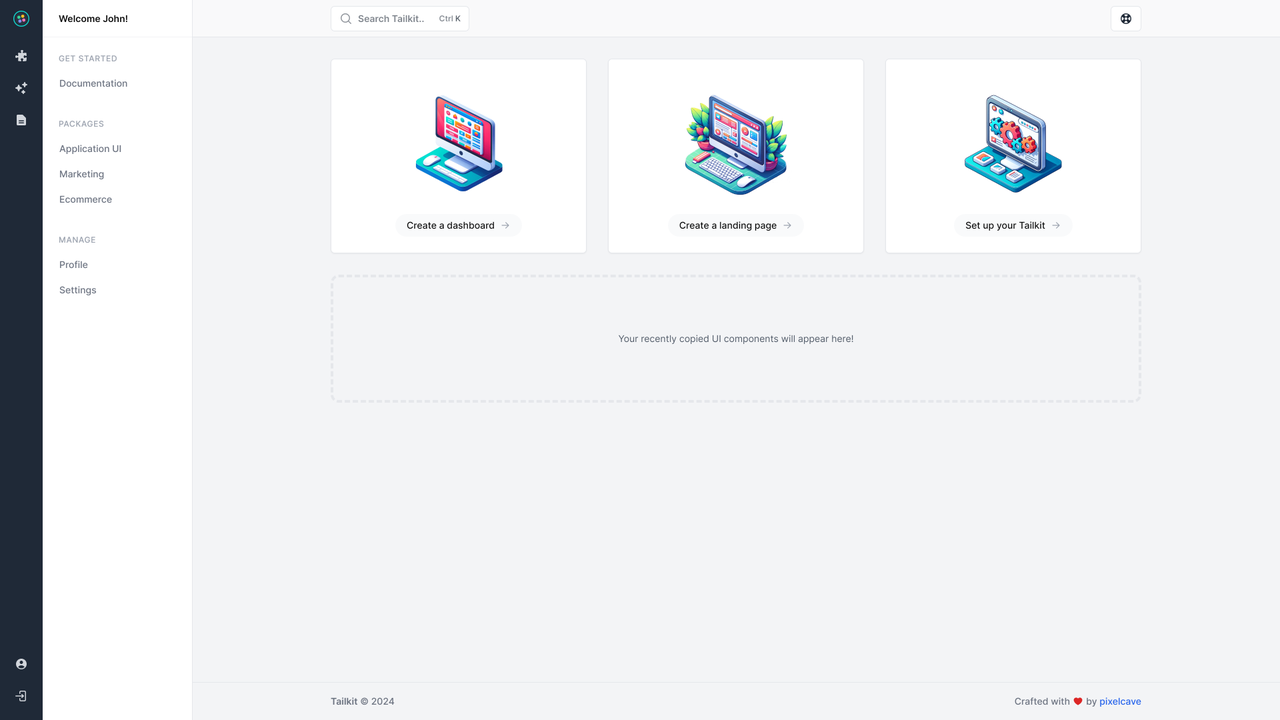This screenshot has height=720, width=1280.
Task: Click the gears setup computer illustration
Action: point(1013,144)
